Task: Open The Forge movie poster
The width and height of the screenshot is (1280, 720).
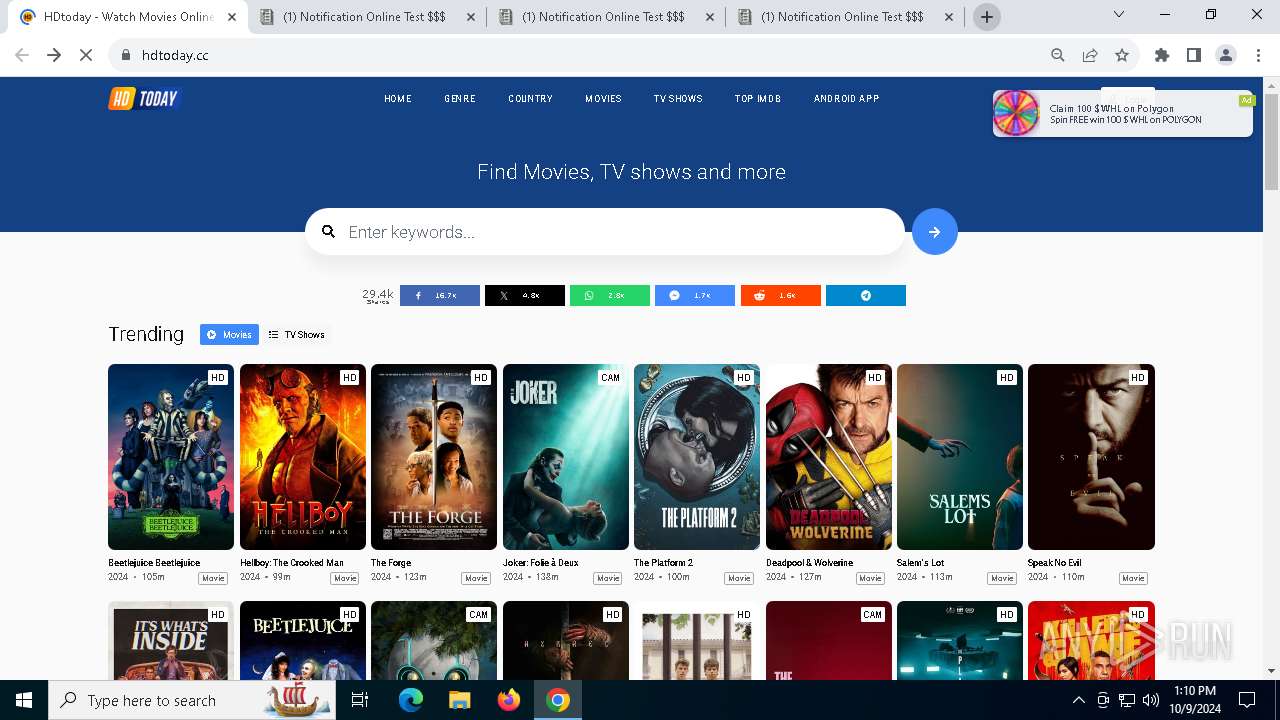Action: coord(434,457)
